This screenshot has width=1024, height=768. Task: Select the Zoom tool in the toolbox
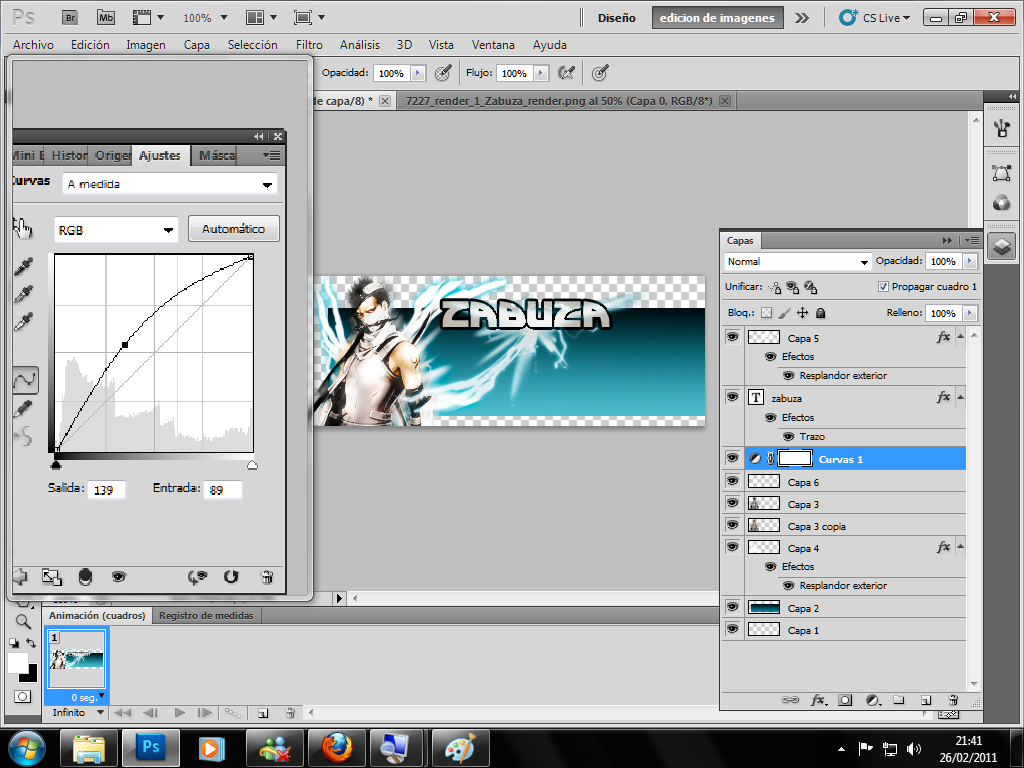[x=23, y=621]
